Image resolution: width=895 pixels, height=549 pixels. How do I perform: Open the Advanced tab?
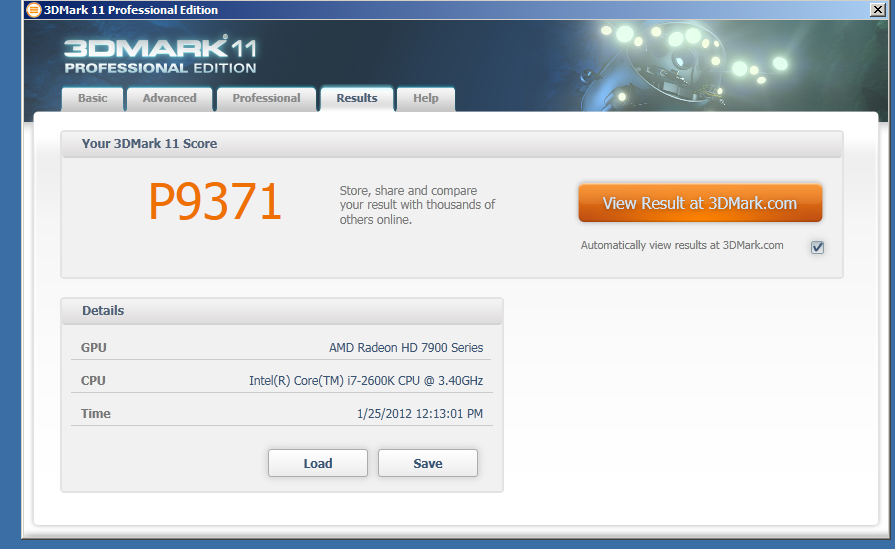(x=170, y=99)
